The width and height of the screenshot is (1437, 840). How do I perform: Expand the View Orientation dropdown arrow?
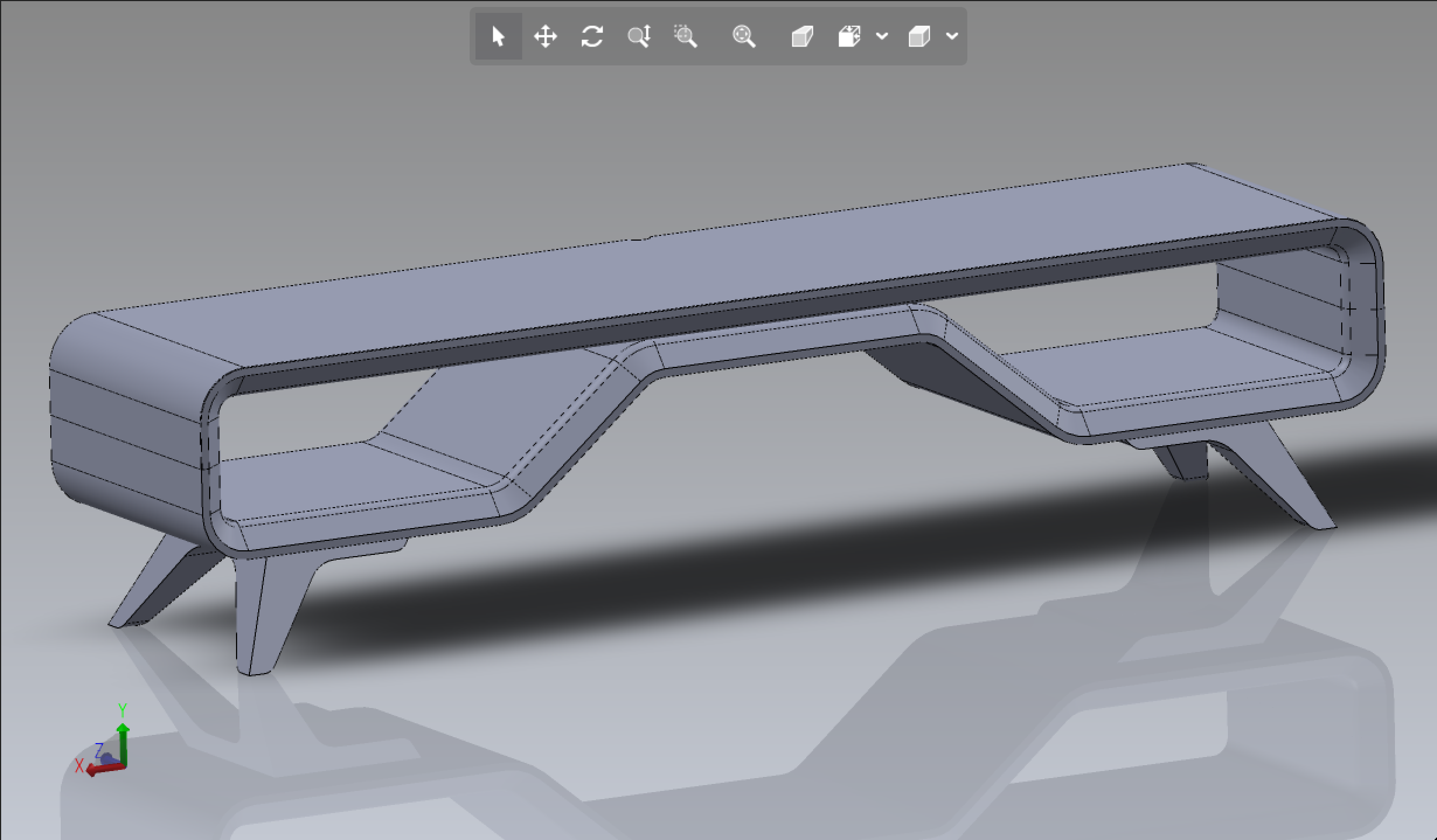pyautogui.click(x=882, y=36)
